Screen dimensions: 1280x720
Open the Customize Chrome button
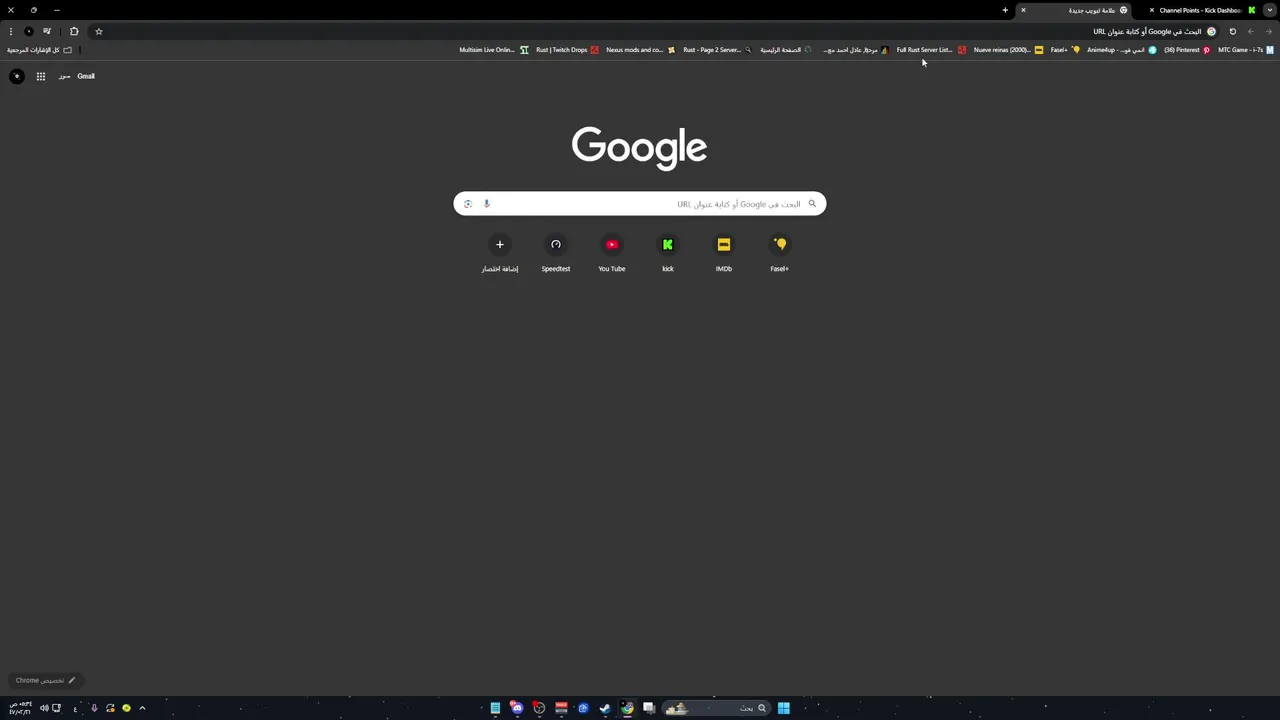point(45,680)
